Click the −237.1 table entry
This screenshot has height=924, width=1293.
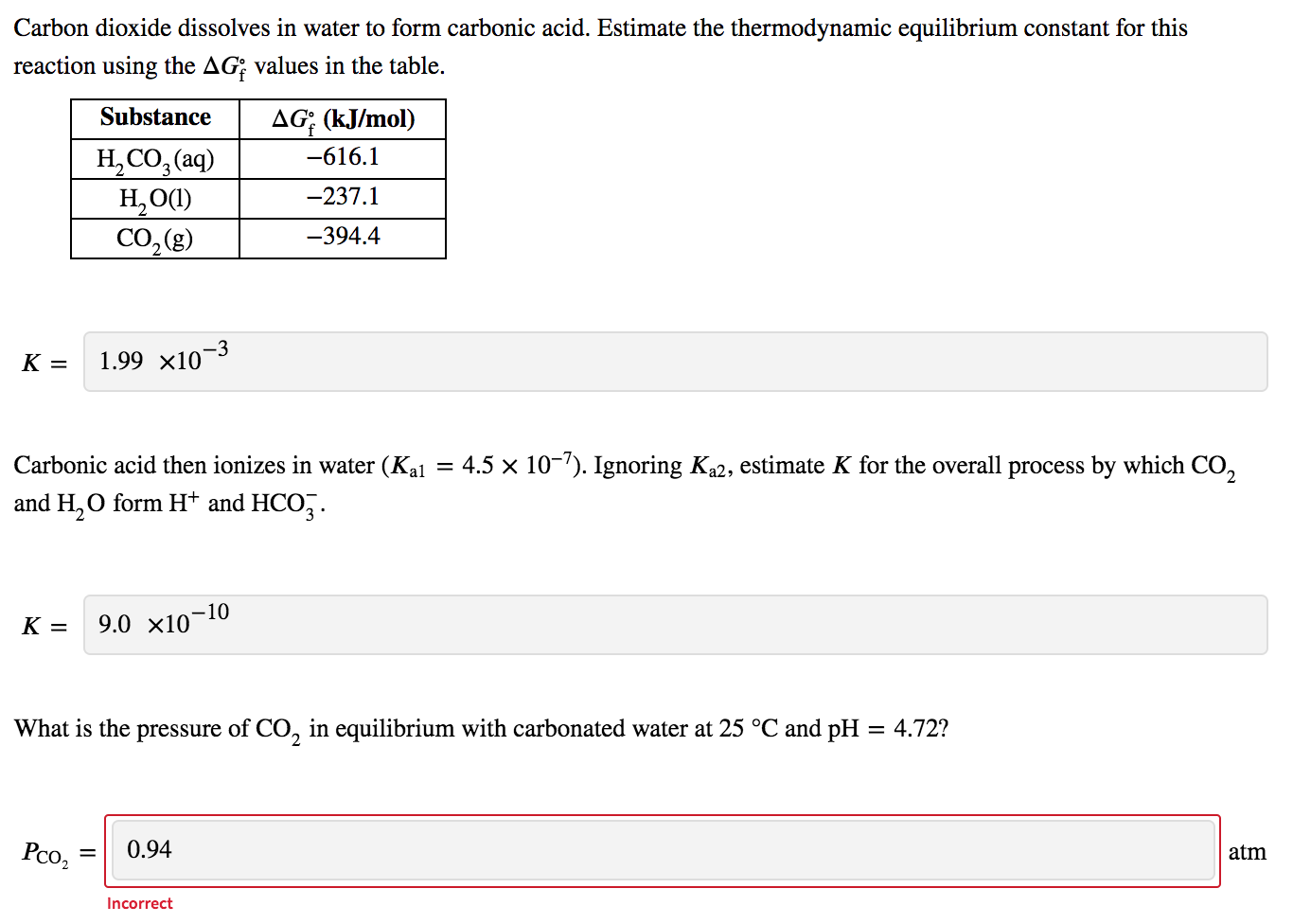tap(343, 197)
